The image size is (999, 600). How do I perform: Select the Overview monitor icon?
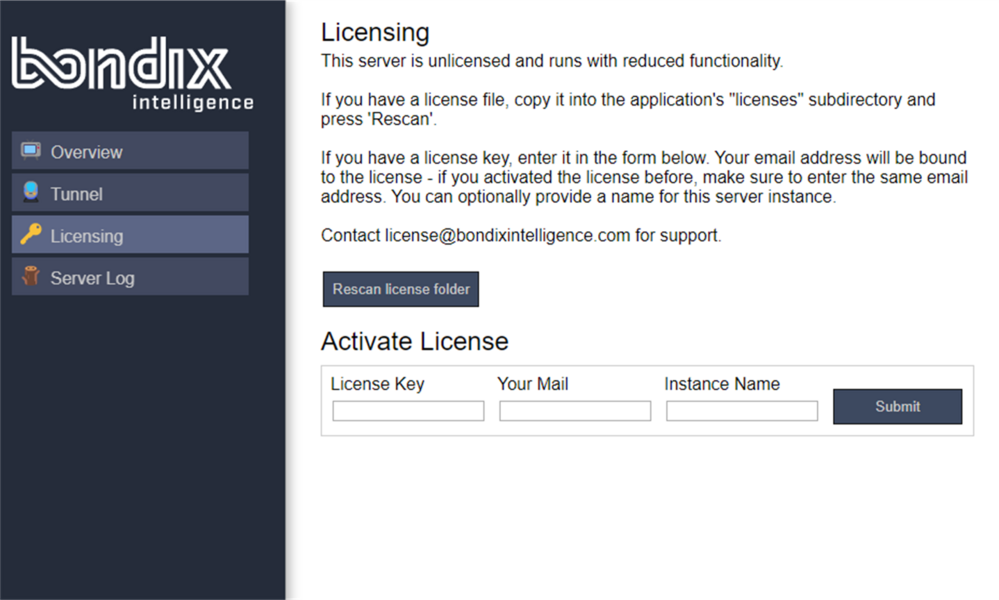click(31, 150)
